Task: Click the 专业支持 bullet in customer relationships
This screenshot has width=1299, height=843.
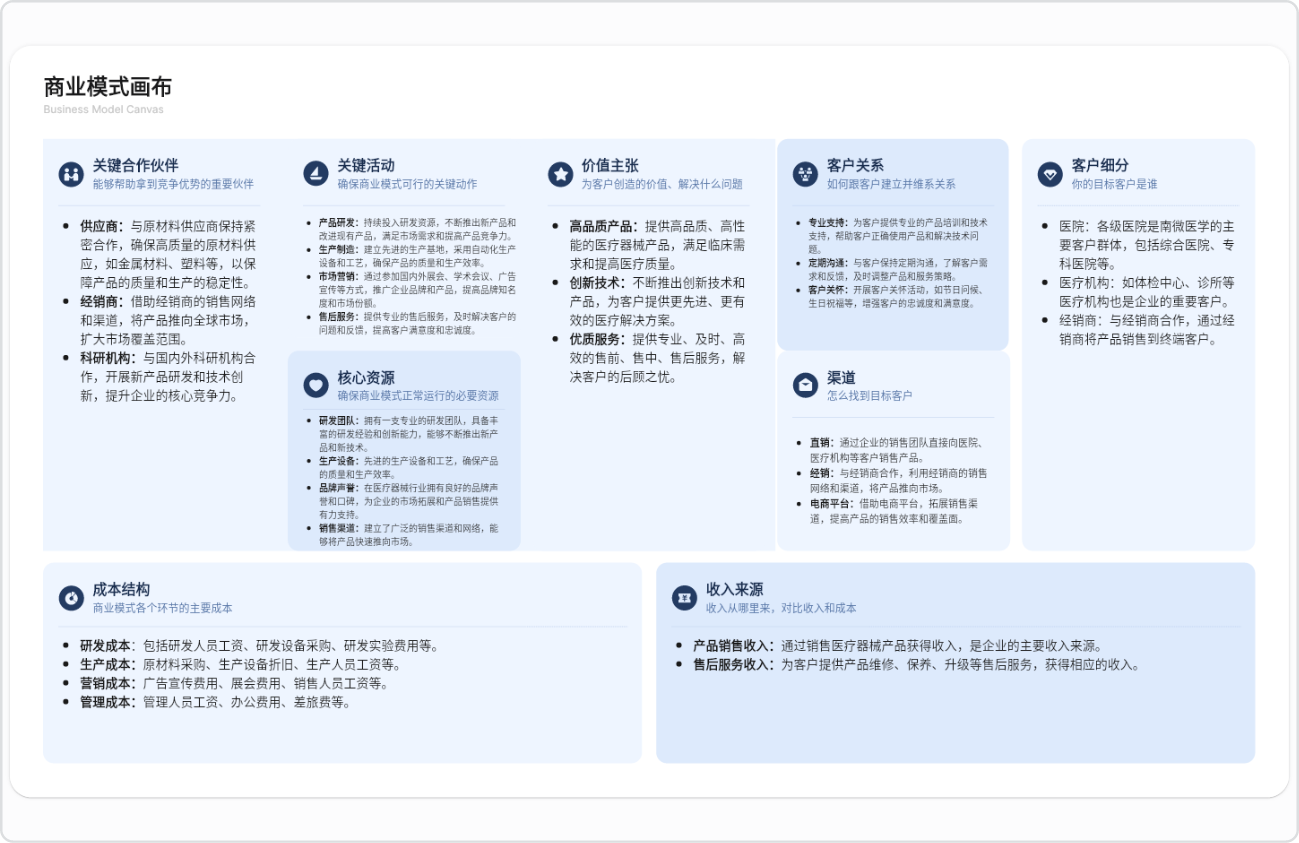Action: pos(899,235)
